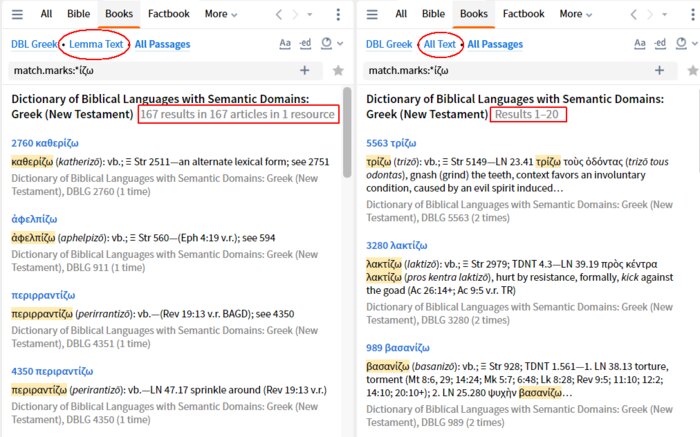Image resolution: width=700 pixels, height=437 pixels.
Task: Click the circular match options icon in left panel
Action: tap(327, 43)
